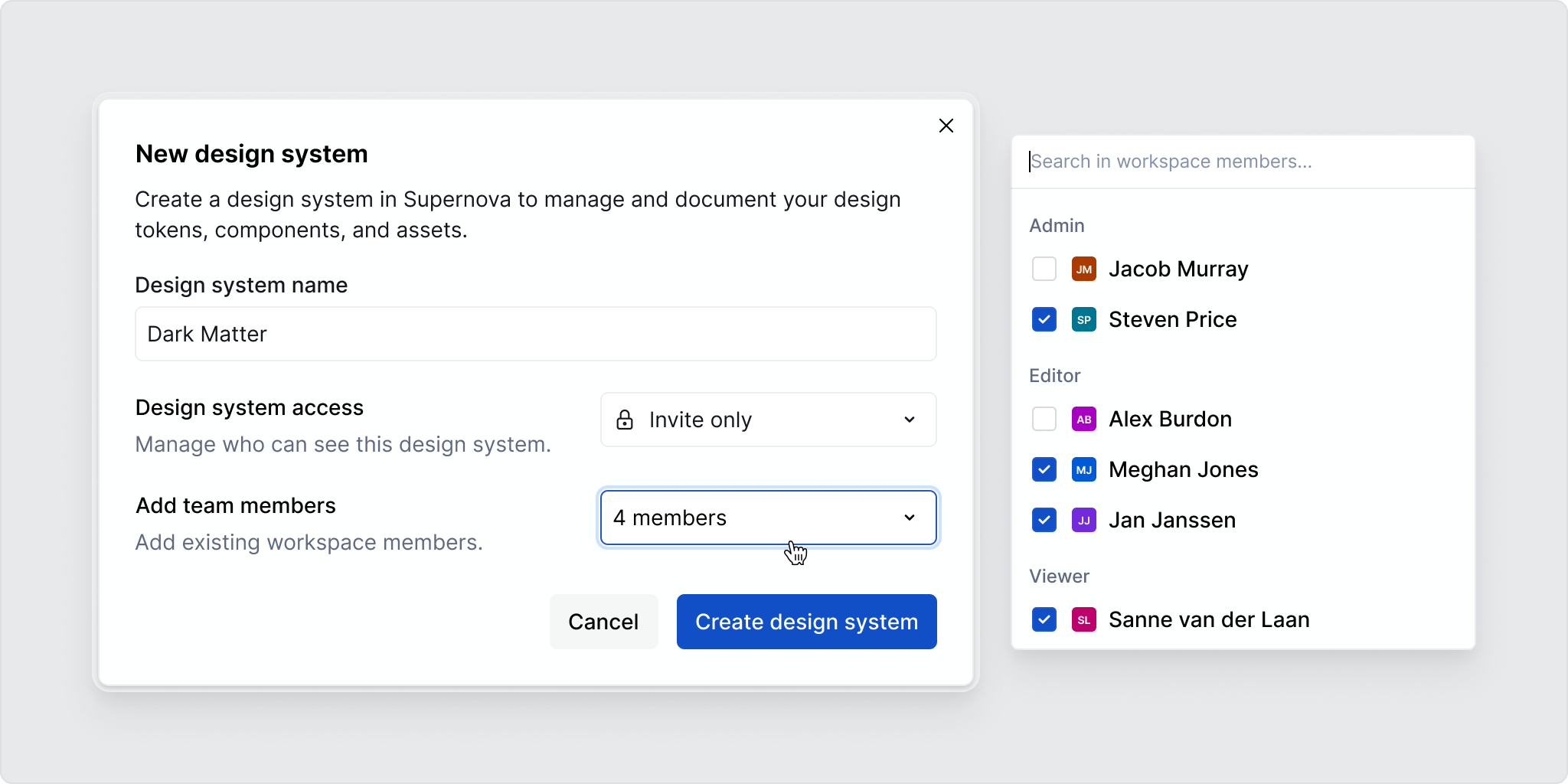Click Steven Price's SP avatar icon
This screenshot has height=784, width=1568.
(1084, 319)
